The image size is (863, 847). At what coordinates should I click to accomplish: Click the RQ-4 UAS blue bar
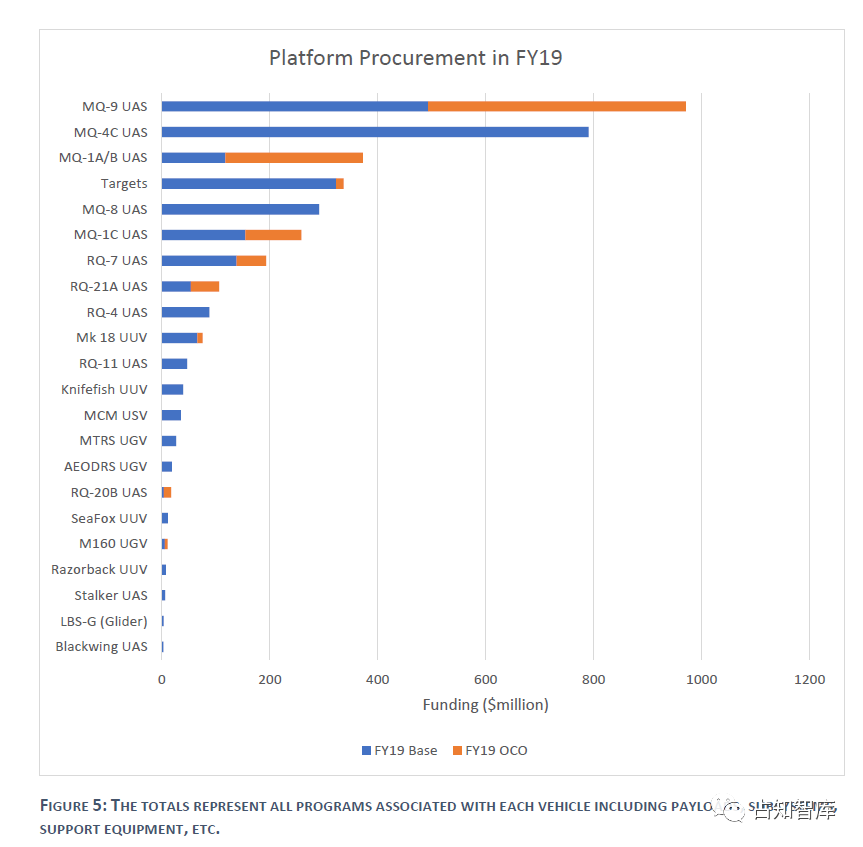coord(185,312)
